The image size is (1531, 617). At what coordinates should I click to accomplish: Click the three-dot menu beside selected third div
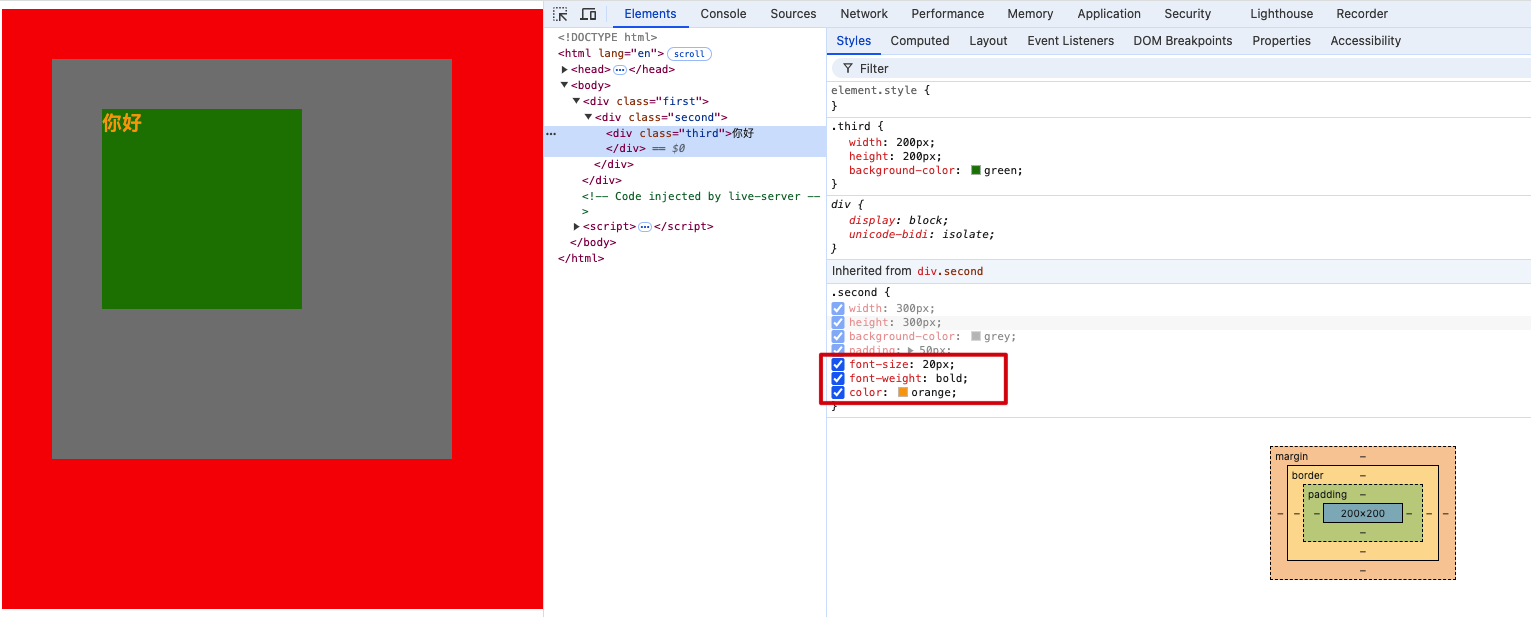pyautogui.click(x=551, y=133)
